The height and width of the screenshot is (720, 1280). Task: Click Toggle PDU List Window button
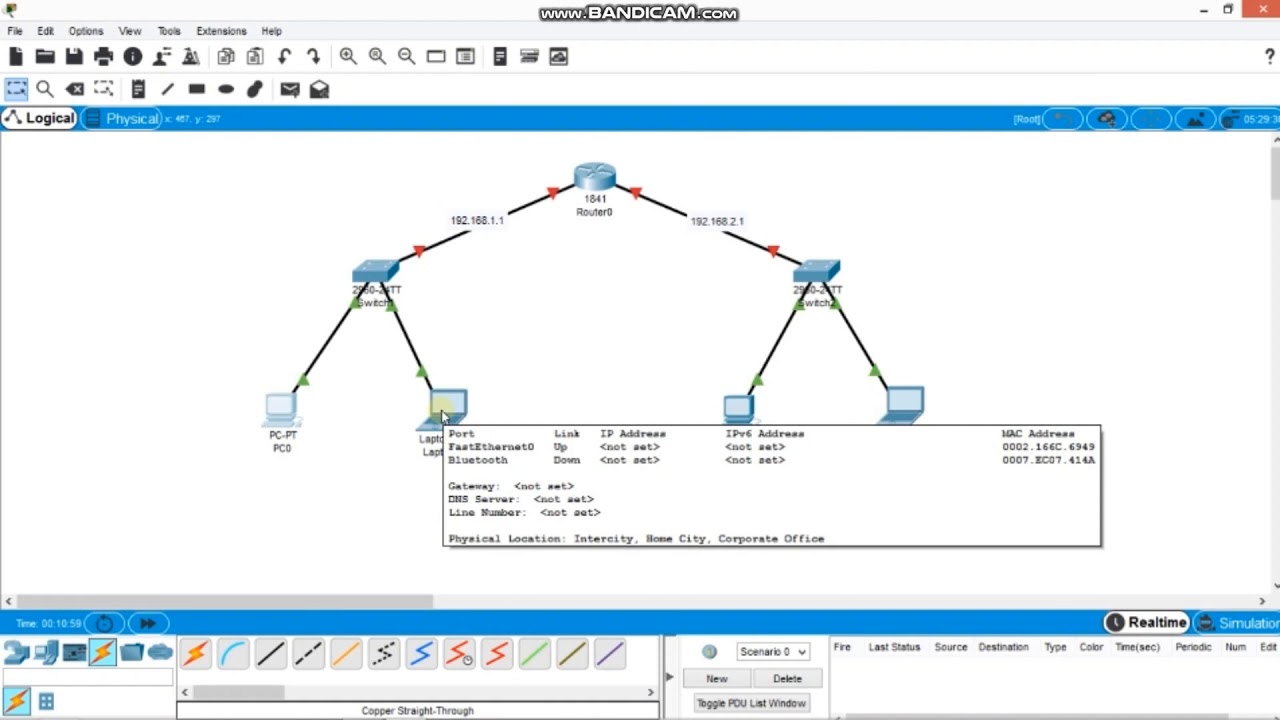pos(751,703)
